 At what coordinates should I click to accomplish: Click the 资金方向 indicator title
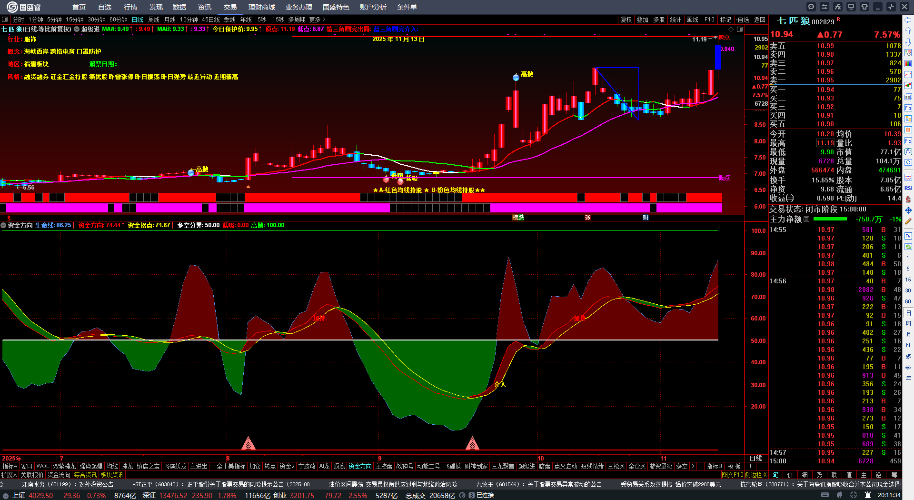pyautogui.click(x=20, y=225)
